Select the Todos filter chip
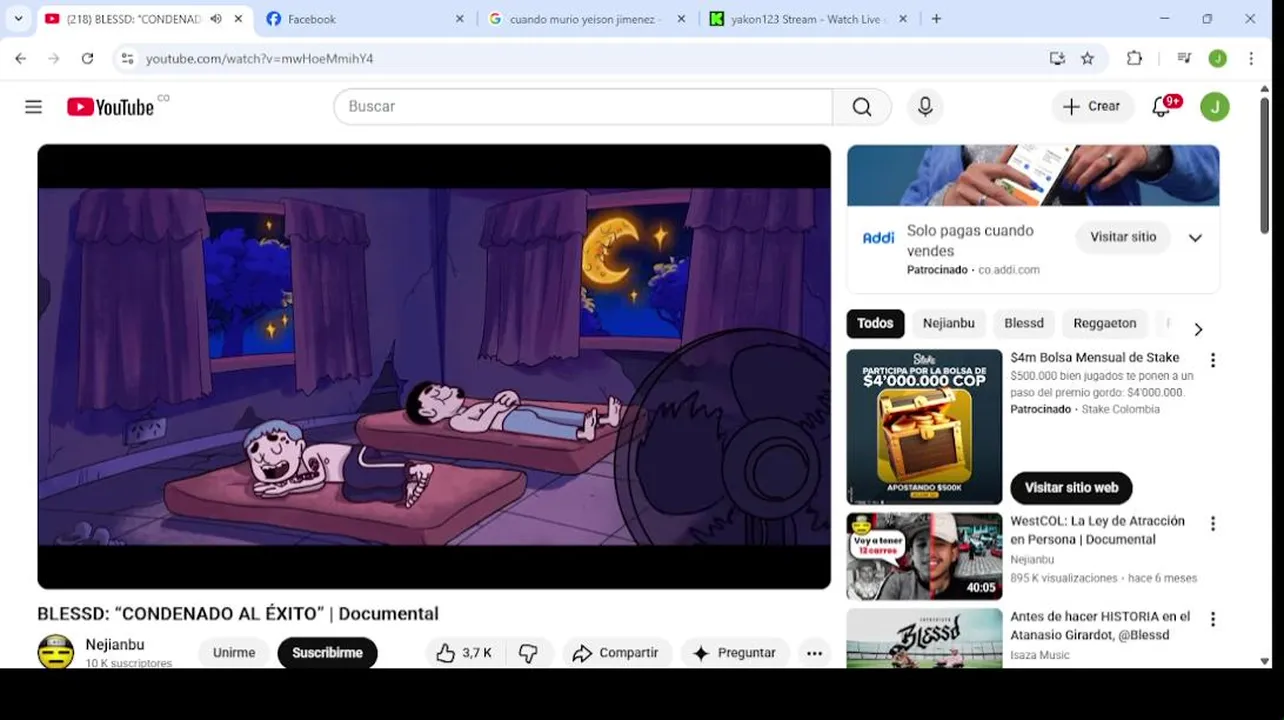The image size is (1284, 720). click(x=875, y=323)
